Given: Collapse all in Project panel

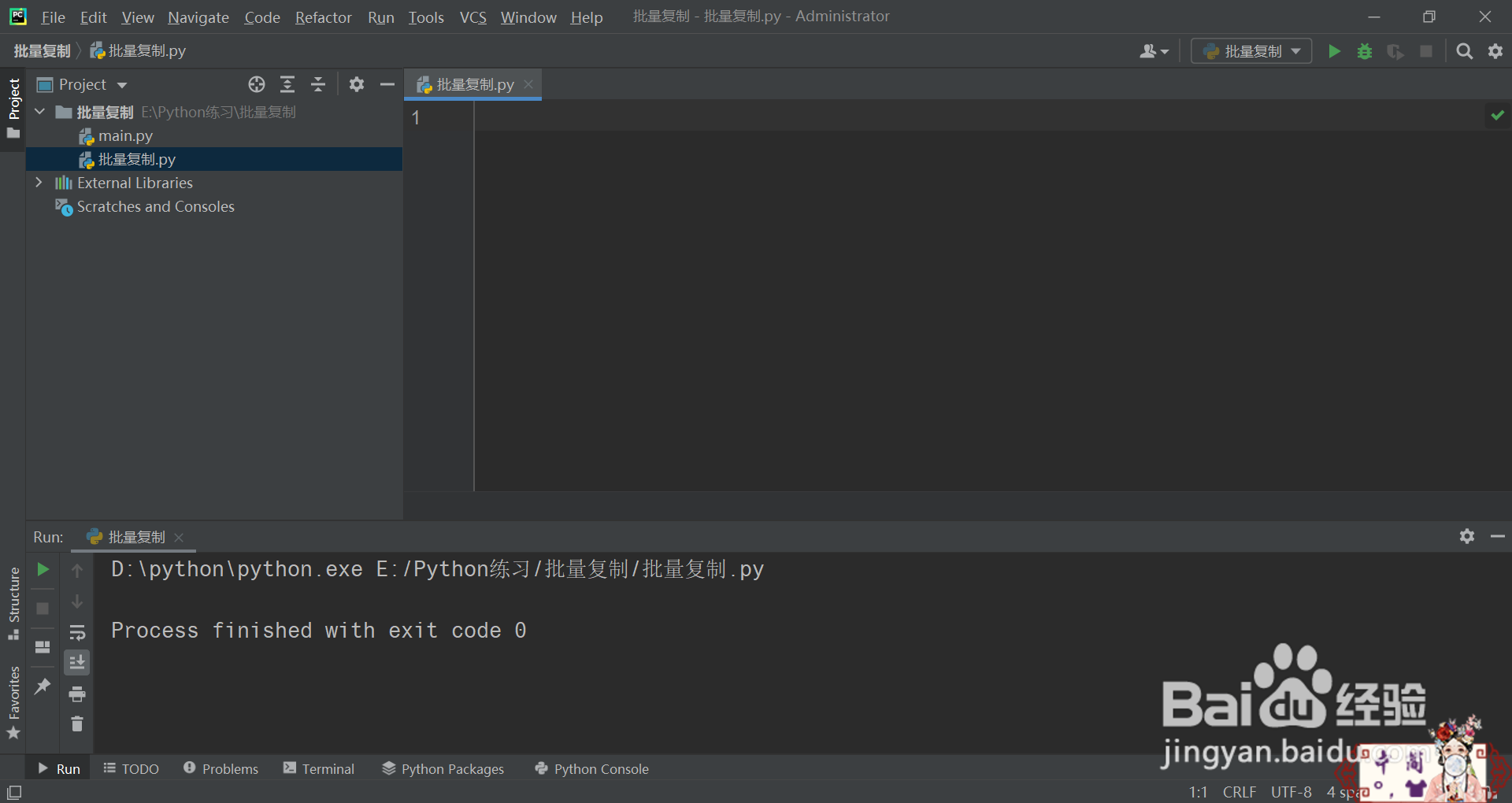Looking at the screenshot, I should coord(318,84).
